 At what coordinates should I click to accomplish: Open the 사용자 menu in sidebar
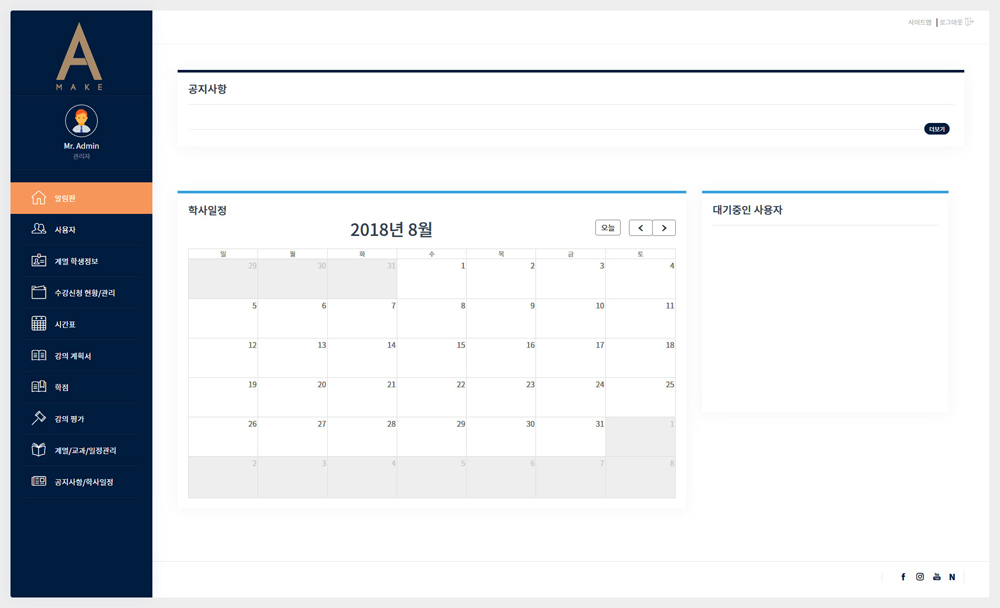(65, 230)
